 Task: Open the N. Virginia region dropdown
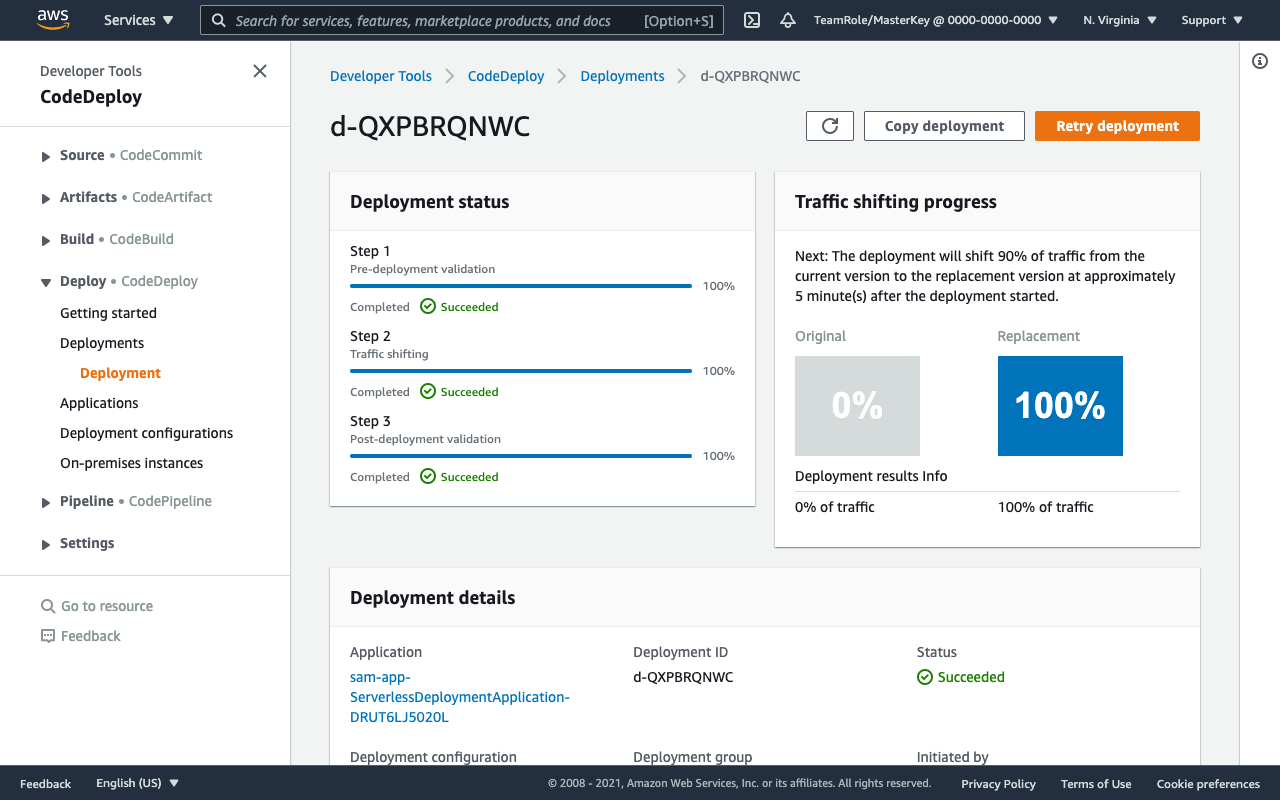(1120, 20)
